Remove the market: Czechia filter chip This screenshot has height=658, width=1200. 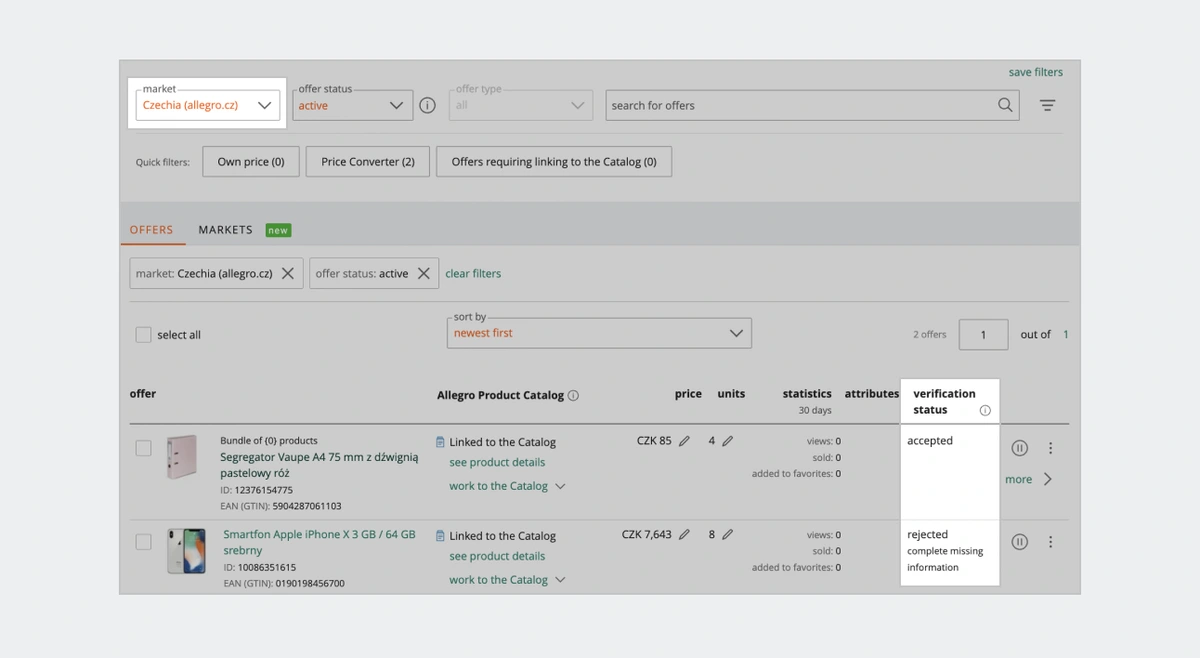pyautogui.click(x=288, y=273)
